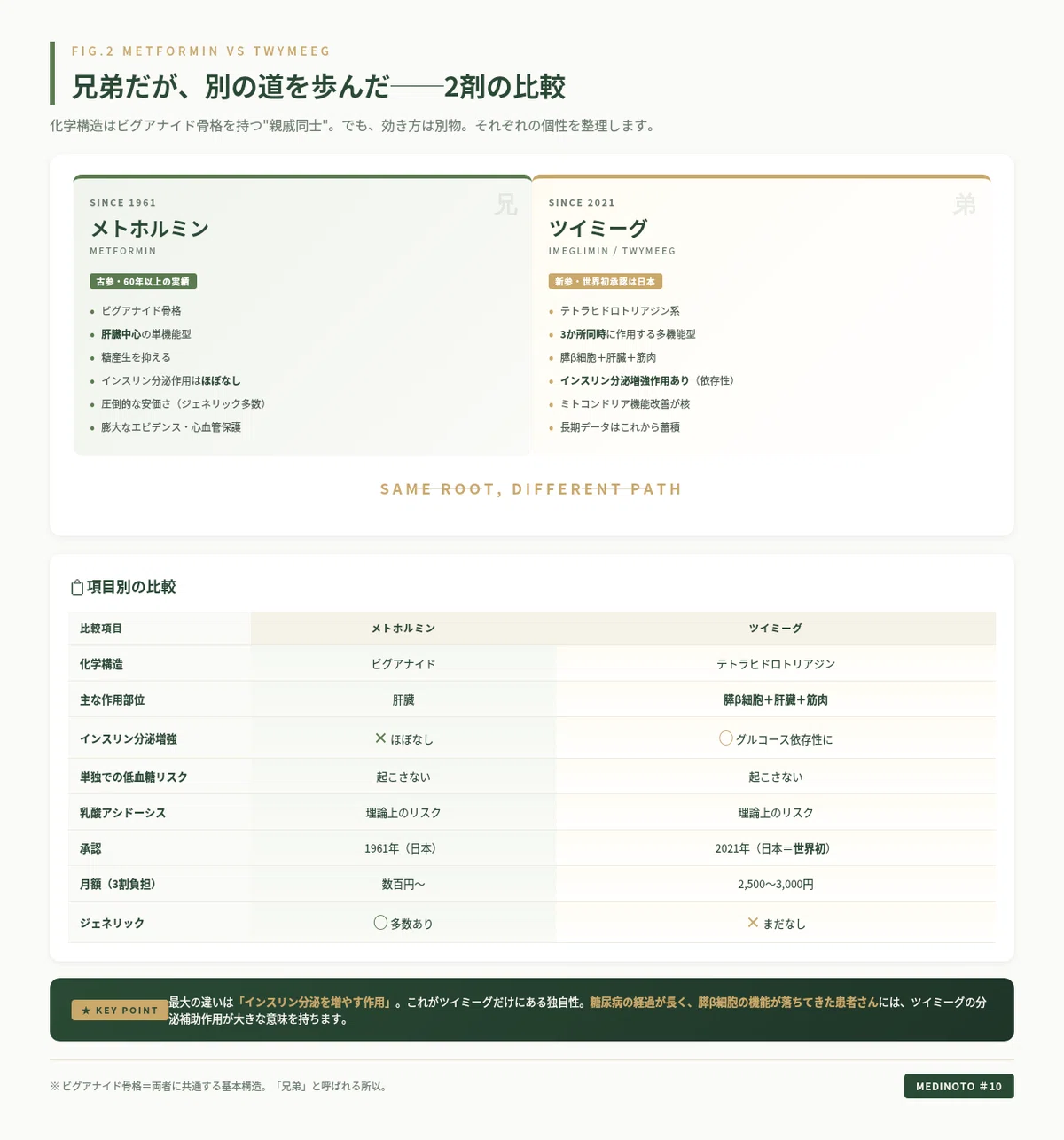Click the cell 1961年（日本）
Image resolution: width=1064 pixels, height=1140 pixels.
(x=403, y=848)
